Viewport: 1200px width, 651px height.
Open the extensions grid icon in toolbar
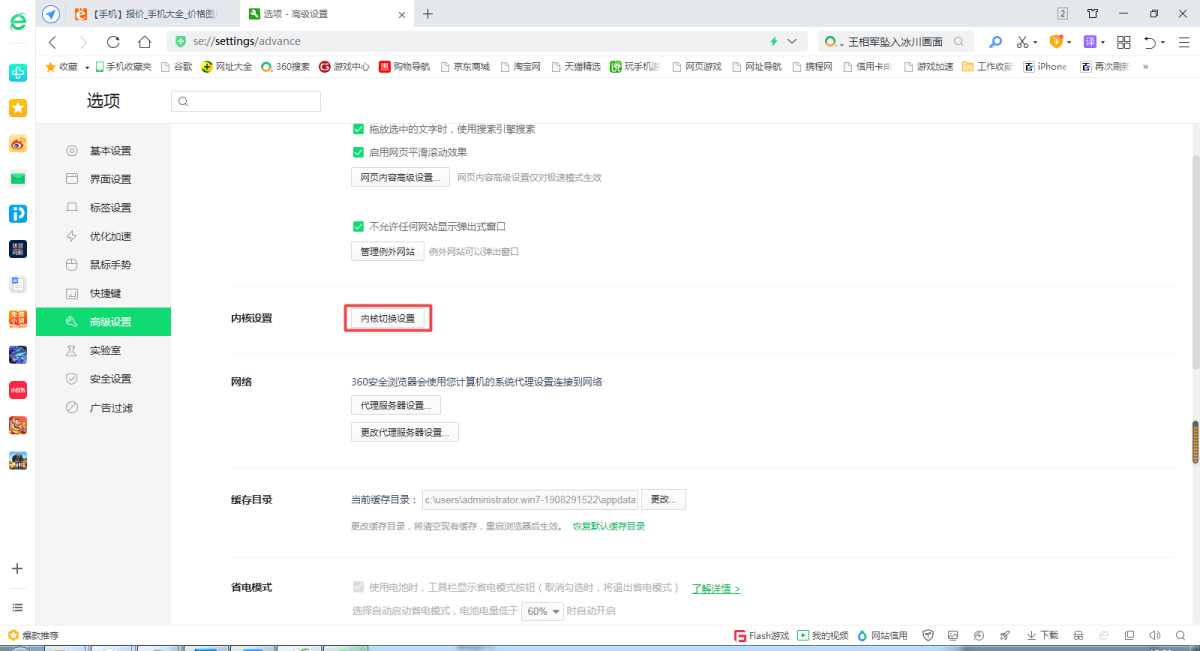tap(1123, 42)
